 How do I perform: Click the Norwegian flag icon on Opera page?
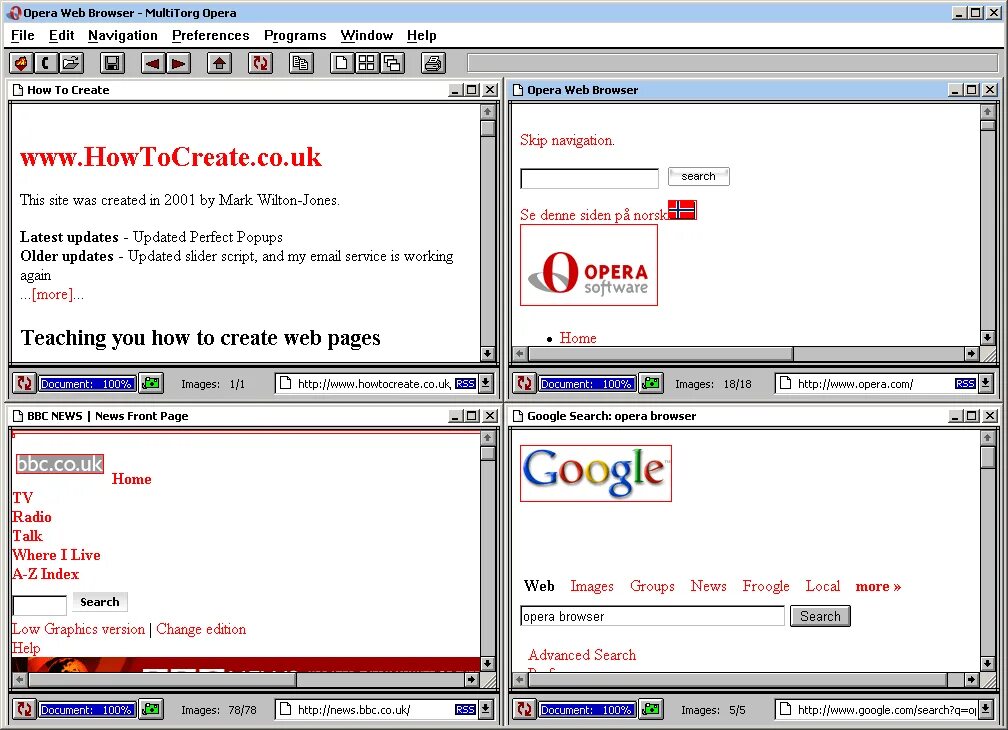point(682,209)
